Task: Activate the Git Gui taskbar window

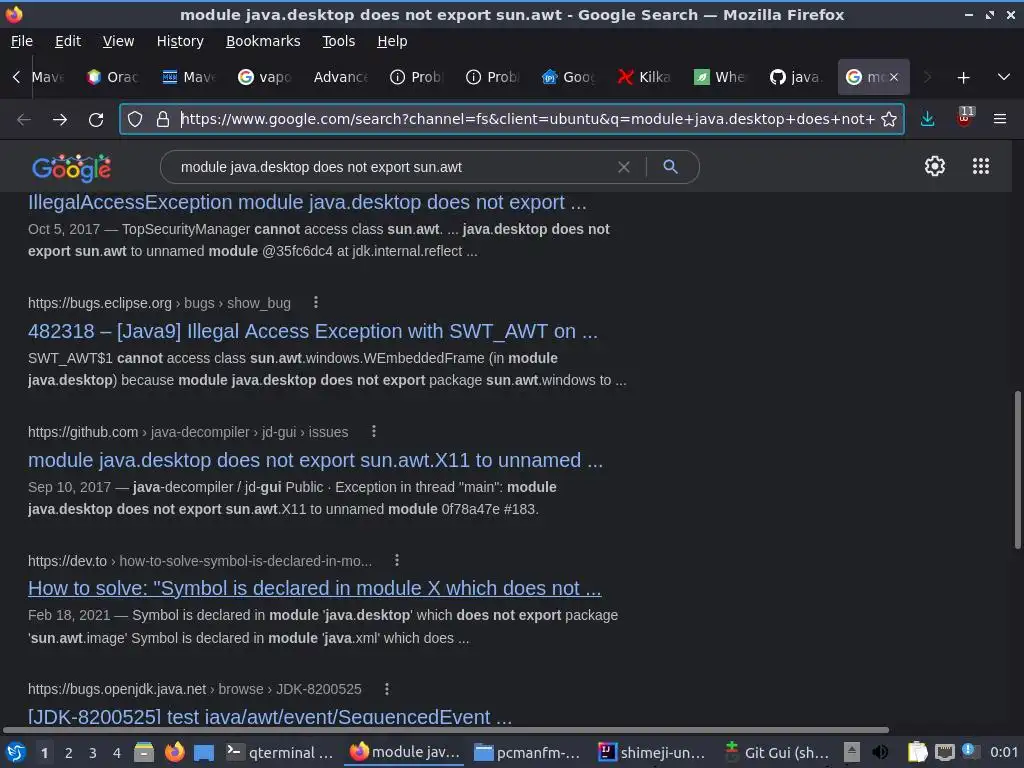Action: 777,752
